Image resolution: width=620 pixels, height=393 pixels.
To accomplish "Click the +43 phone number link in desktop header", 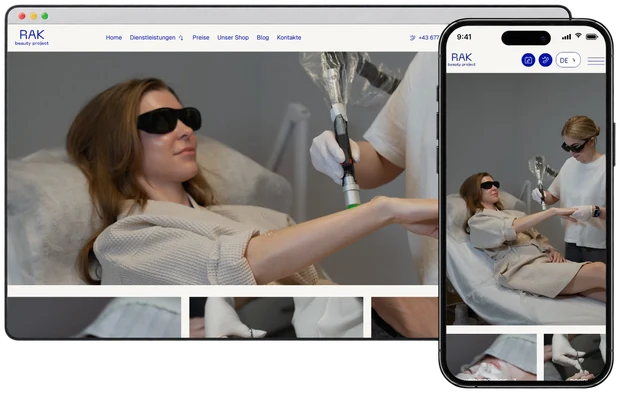I will 428,38.
